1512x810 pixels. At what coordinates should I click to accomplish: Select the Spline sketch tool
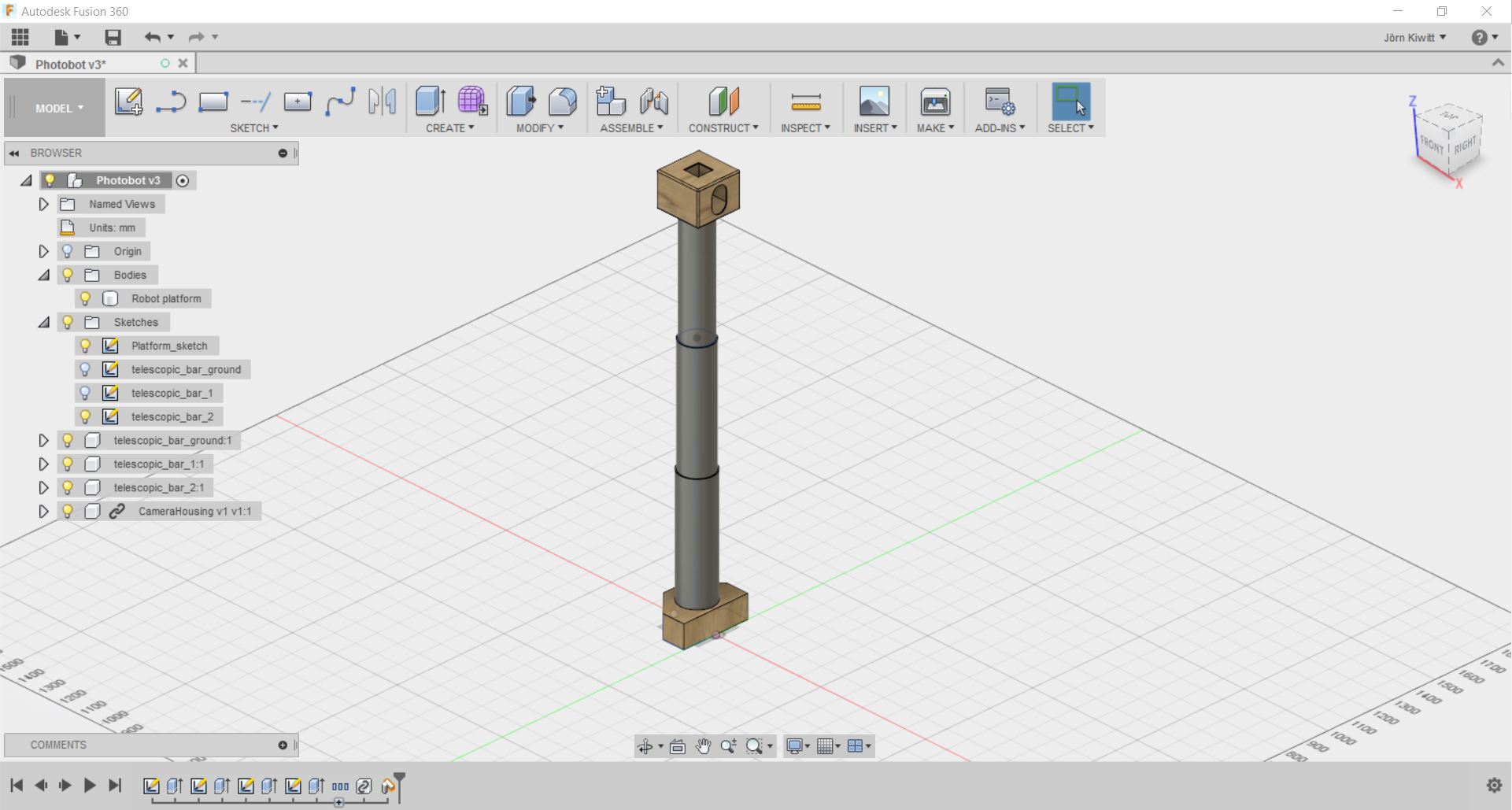click(x=340, y=102)
